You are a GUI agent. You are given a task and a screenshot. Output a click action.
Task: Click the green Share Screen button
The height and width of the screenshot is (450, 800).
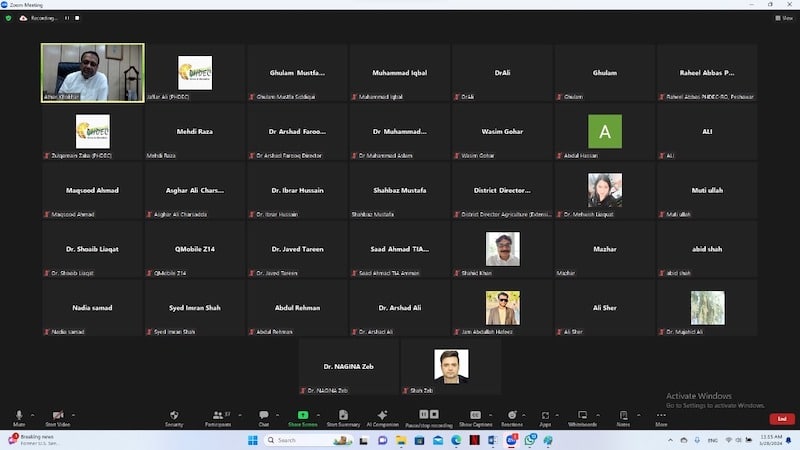coord(302,415)
